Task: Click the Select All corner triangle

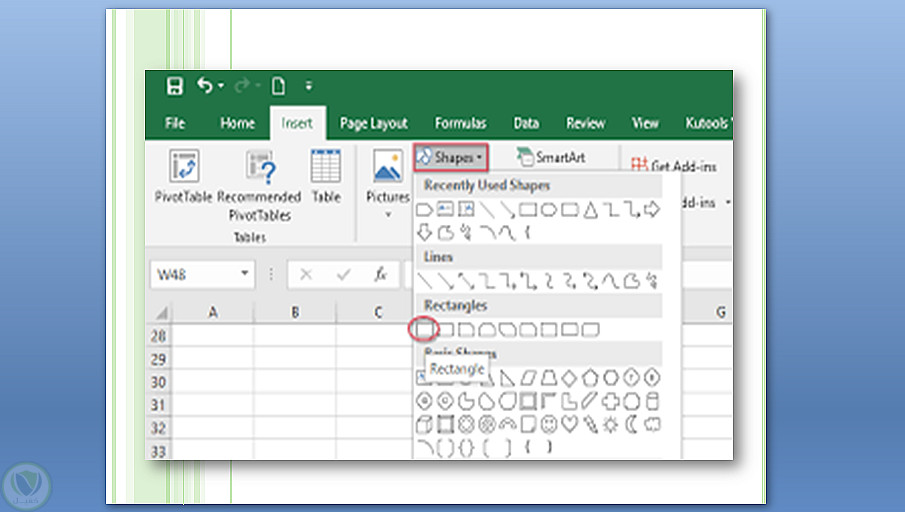Action: pos(162,312)
